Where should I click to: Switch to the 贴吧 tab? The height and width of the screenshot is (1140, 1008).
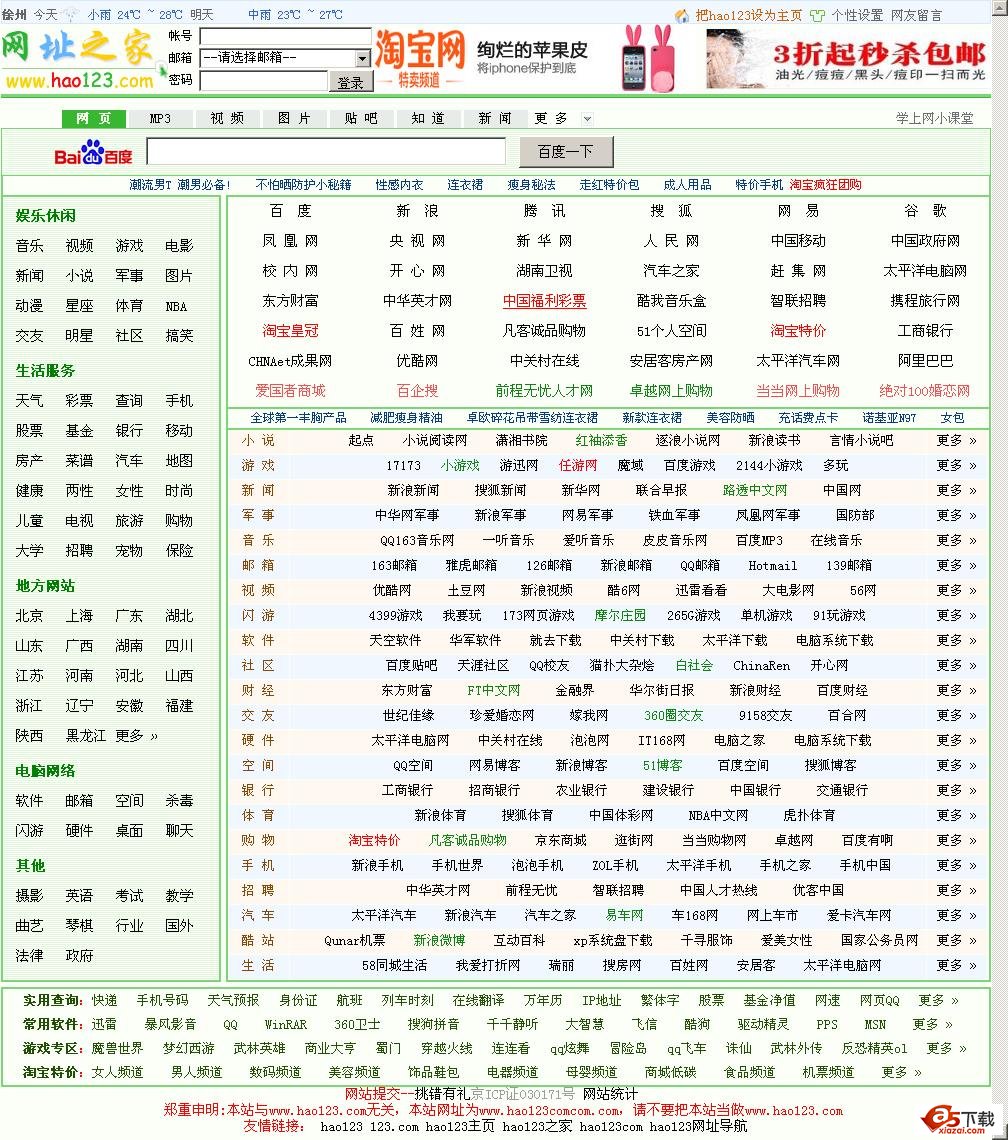coord(359,117)
